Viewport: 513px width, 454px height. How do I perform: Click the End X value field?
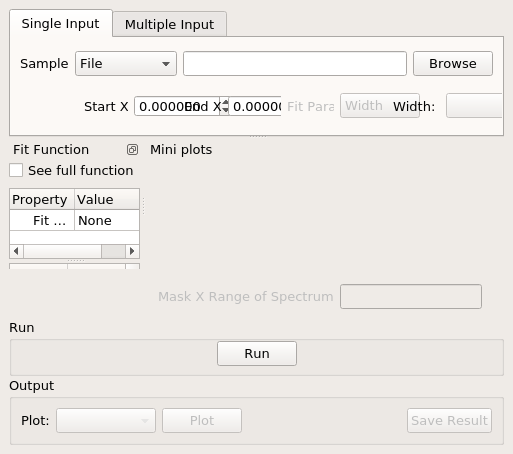[255, 106]
